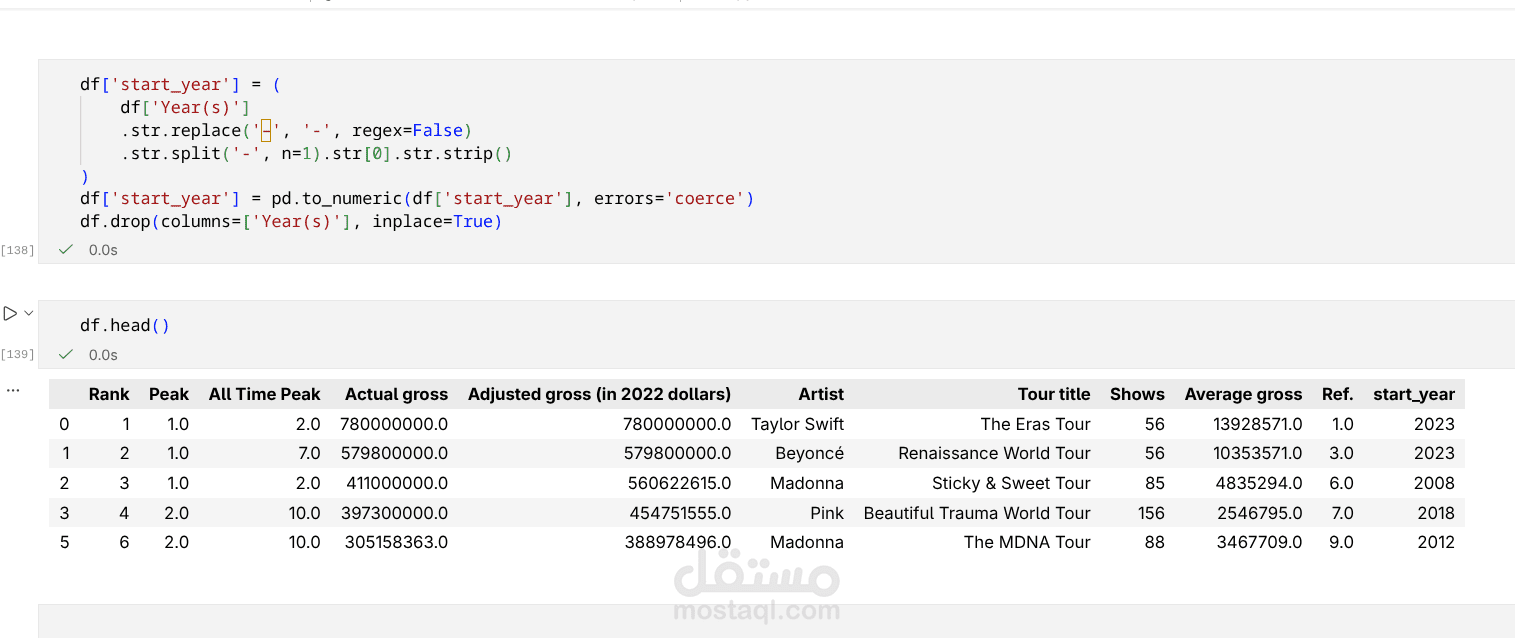Select the Taylor Swift table cell
The image size is (1515, 638).
tap(797, 424)
